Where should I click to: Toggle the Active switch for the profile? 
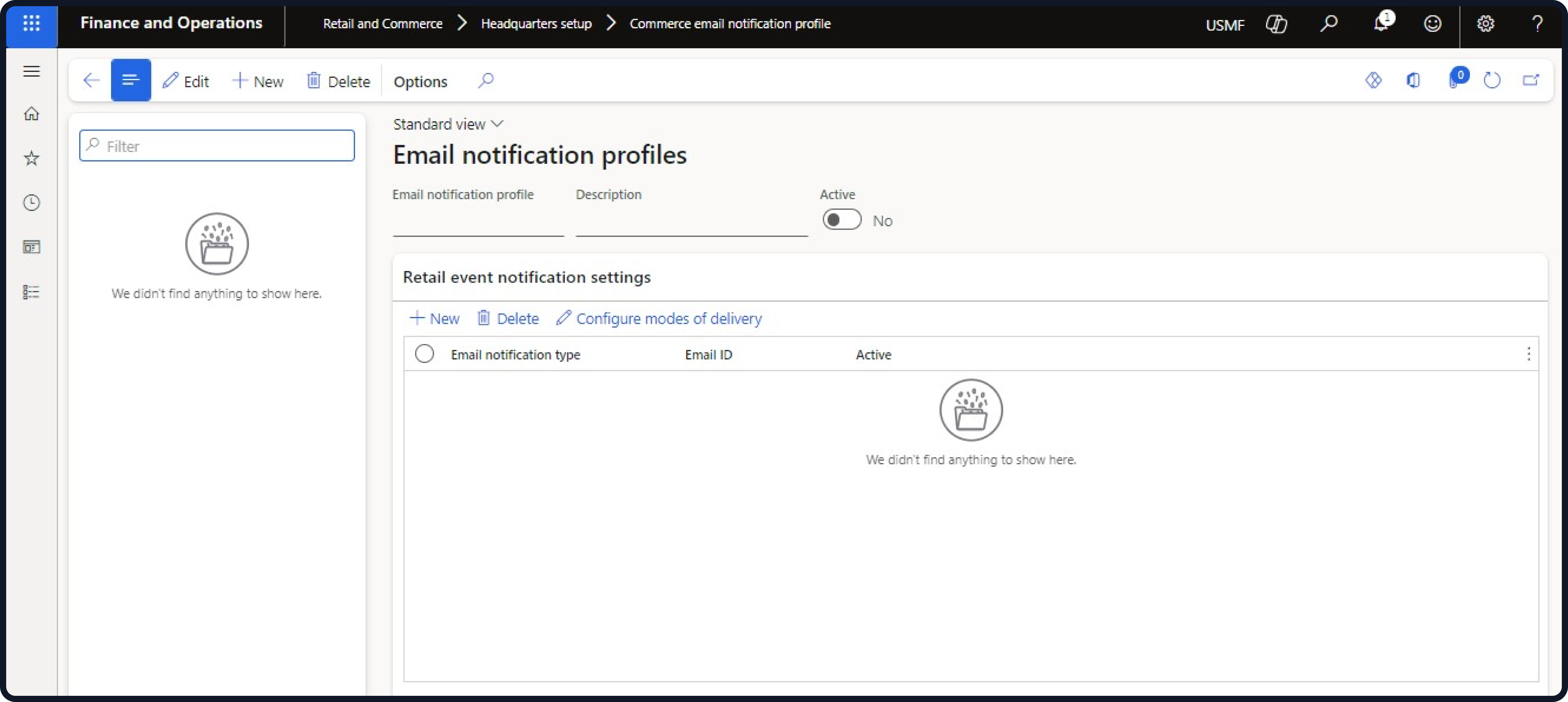(842, 220)
